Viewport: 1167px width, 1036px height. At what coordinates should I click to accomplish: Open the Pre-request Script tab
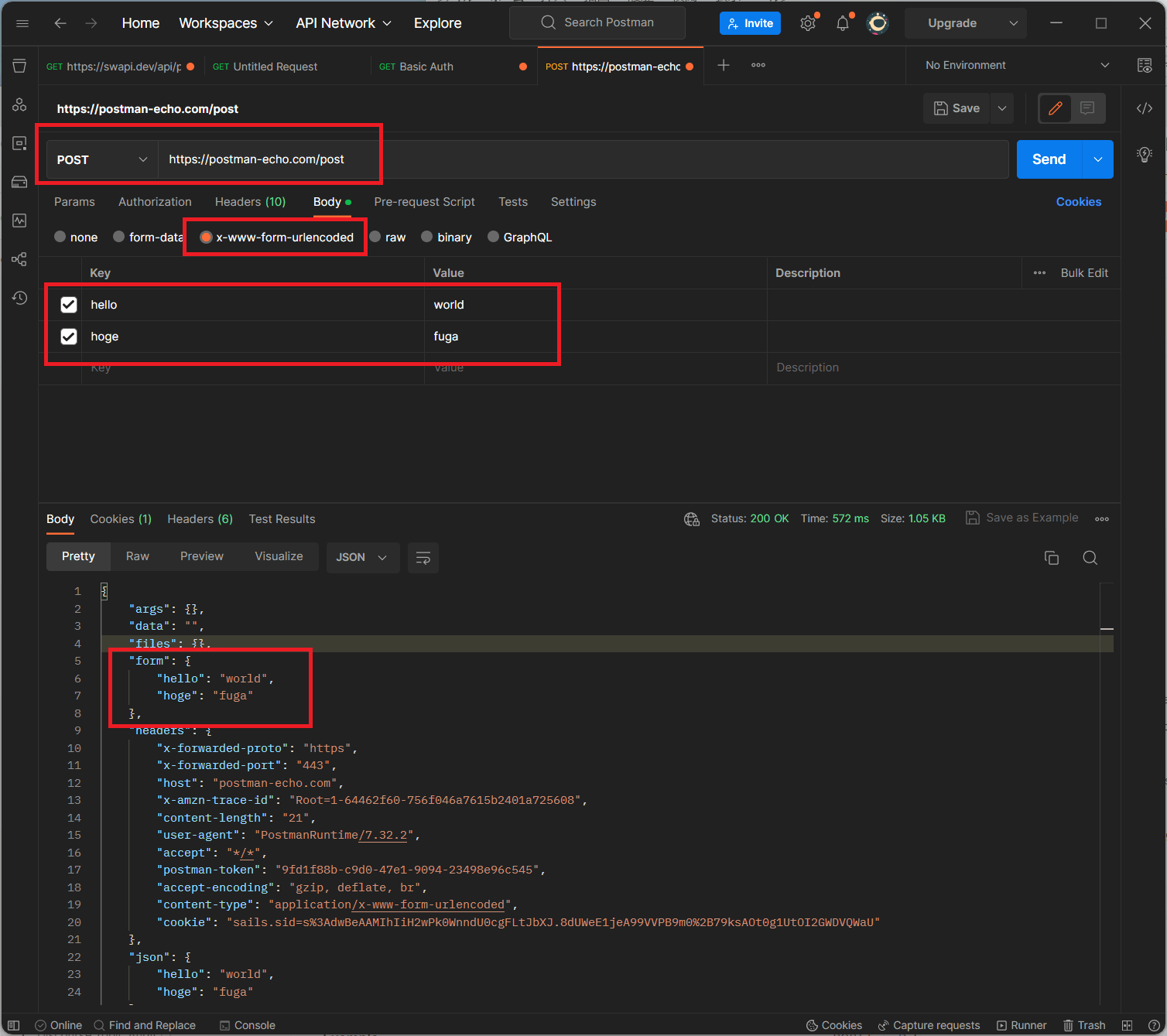(424, 202)
